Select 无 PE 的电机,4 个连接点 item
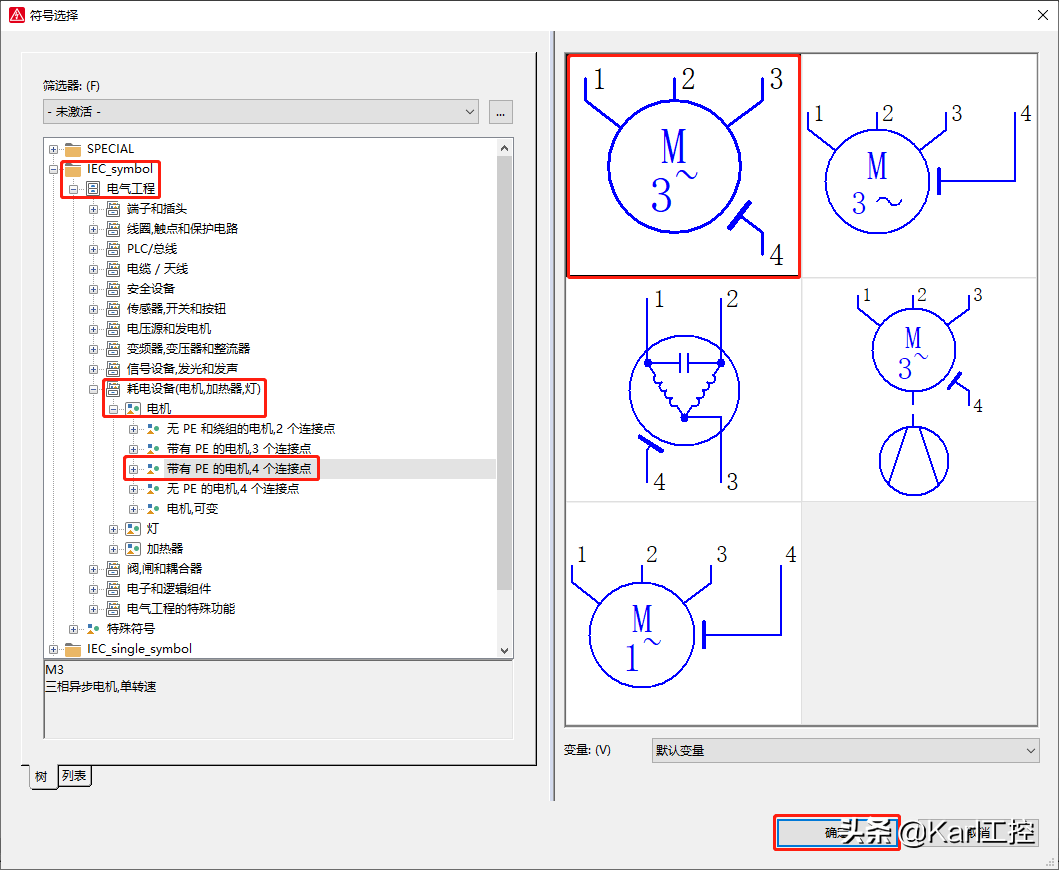The height and width of the screenshot is (870, 1059). (232, 489)
